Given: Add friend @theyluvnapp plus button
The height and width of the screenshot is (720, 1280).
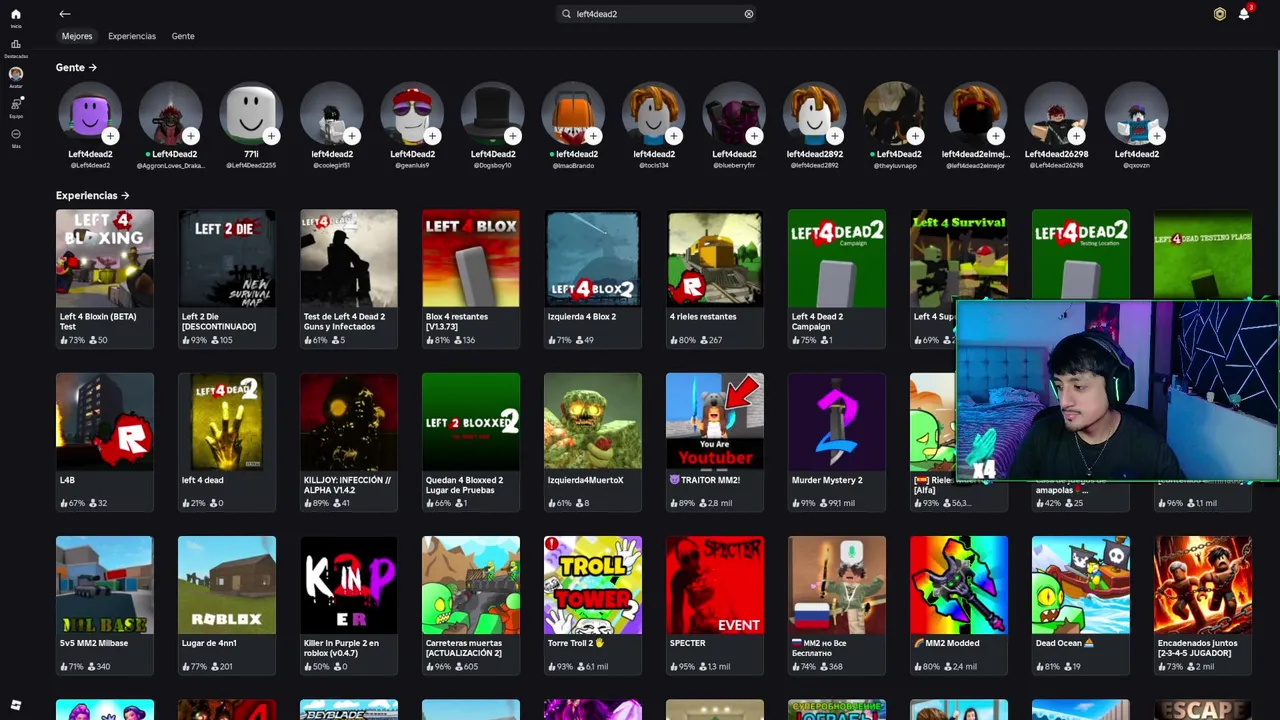Looking at the screenshot, I should (x=915, y=136).
